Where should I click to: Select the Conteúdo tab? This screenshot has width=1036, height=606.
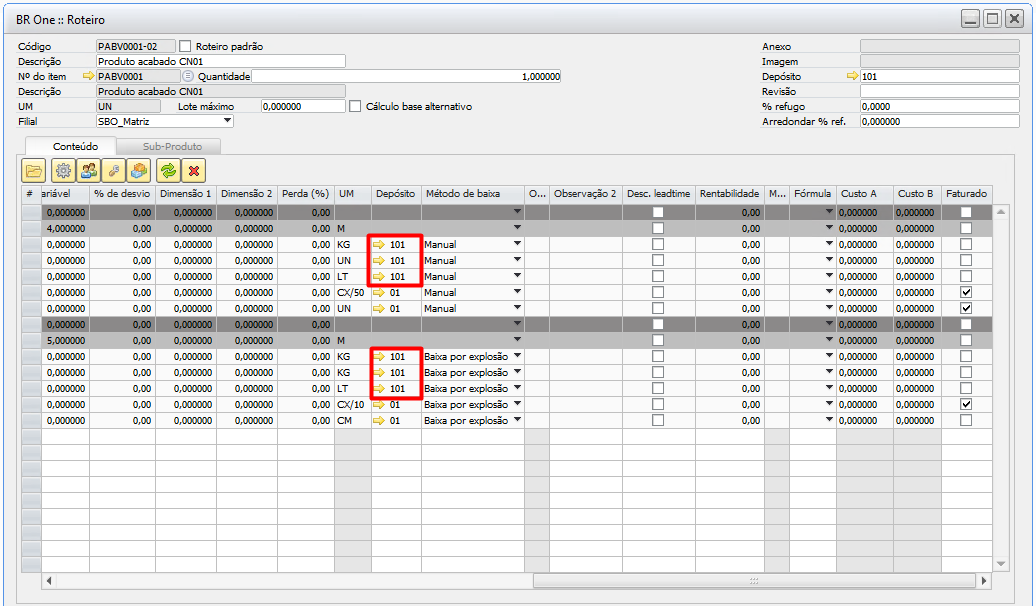75,146
